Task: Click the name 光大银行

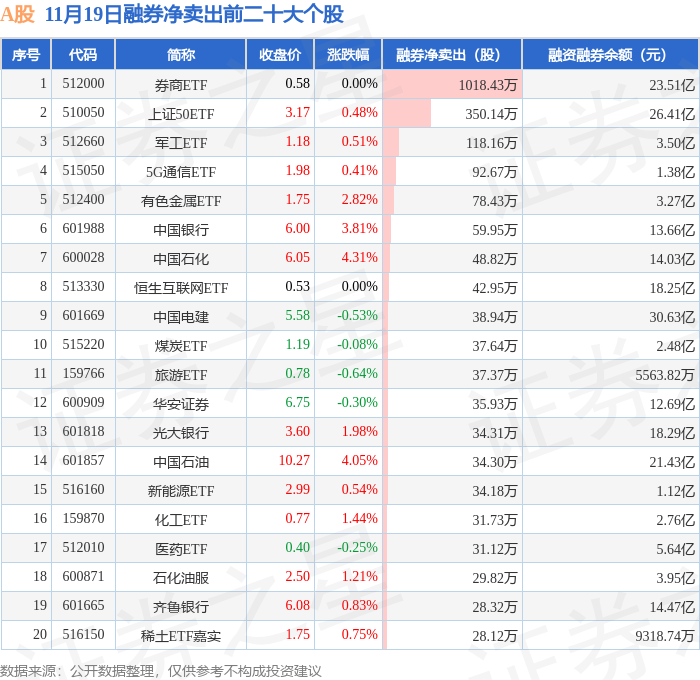Action: (181, 433)
